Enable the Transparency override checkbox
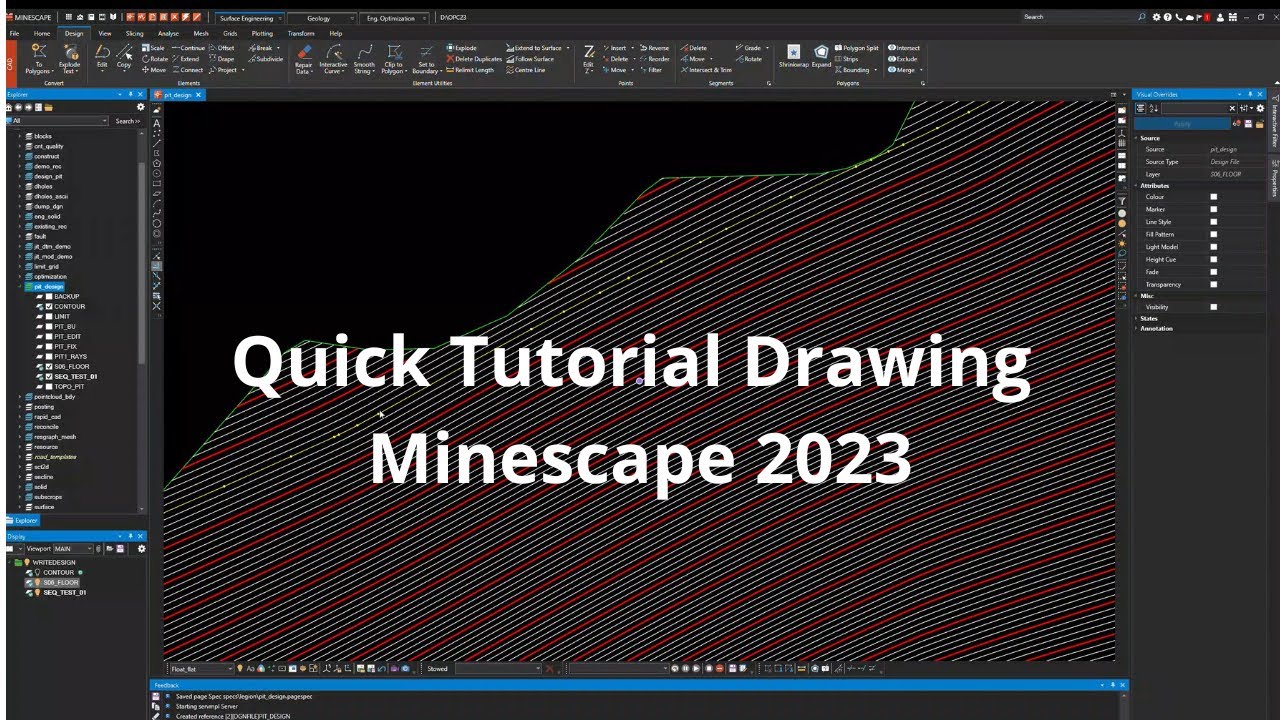 coord(1214,285)
